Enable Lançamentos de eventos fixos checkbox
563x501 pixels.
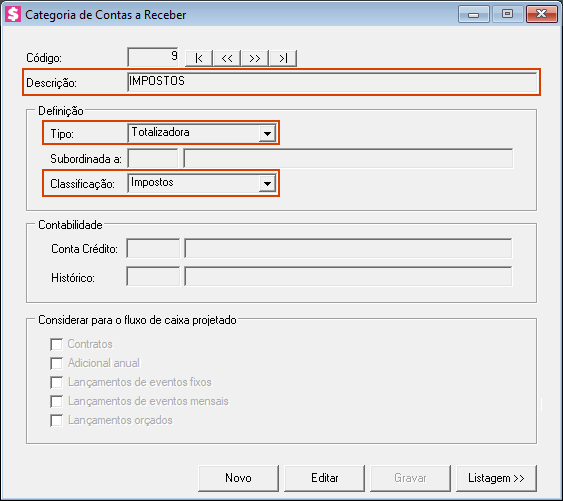(56, 382)
